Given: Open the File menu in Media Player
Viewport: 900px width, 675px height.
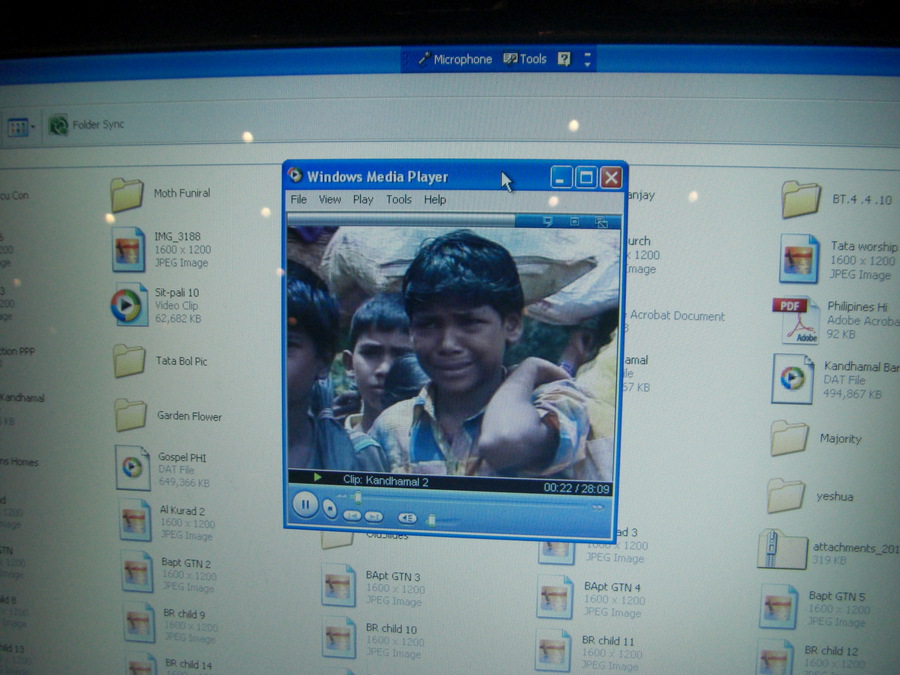Looking at the screenshot, I should tap(298, 199).
